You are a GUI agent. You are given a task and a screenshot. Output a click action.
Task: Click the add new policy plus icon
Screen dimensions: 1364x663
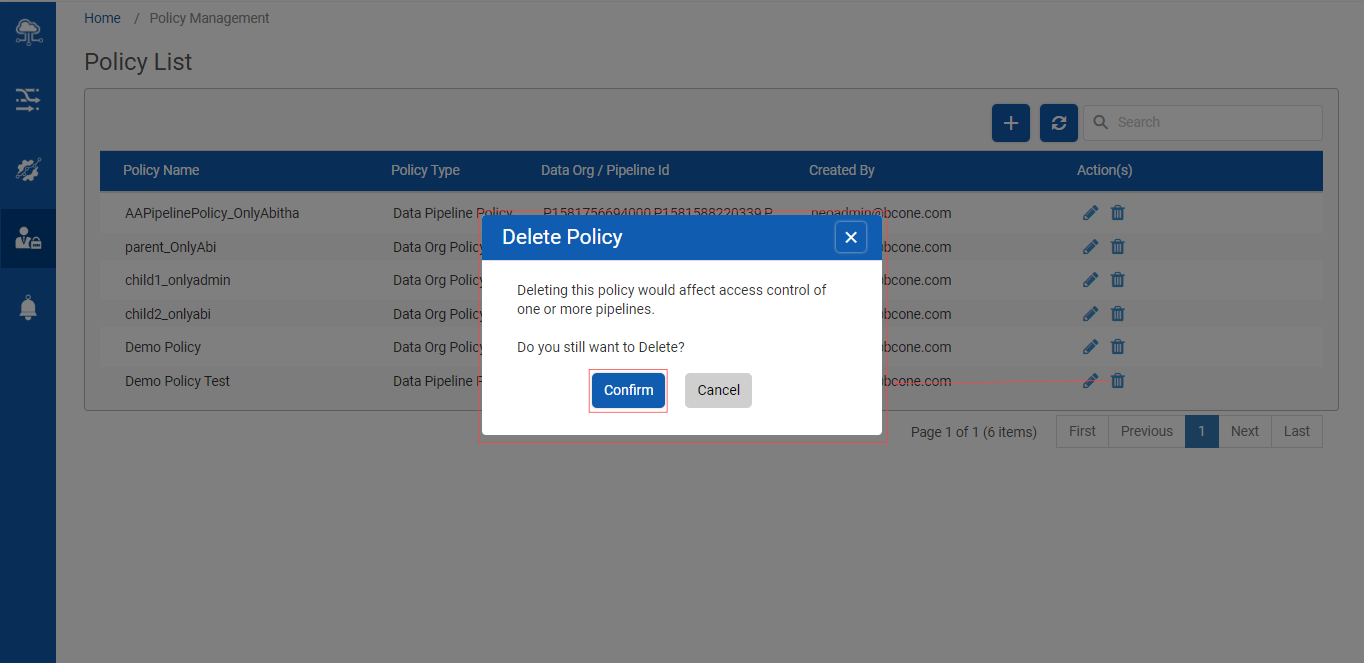[x=1010, y=123]
